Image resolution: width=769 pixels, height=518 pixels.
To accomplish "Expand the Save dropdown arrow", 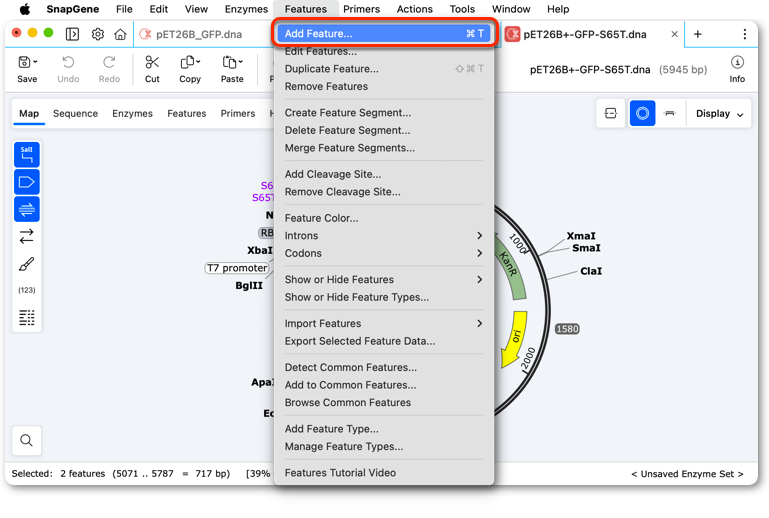I will 35,62.
